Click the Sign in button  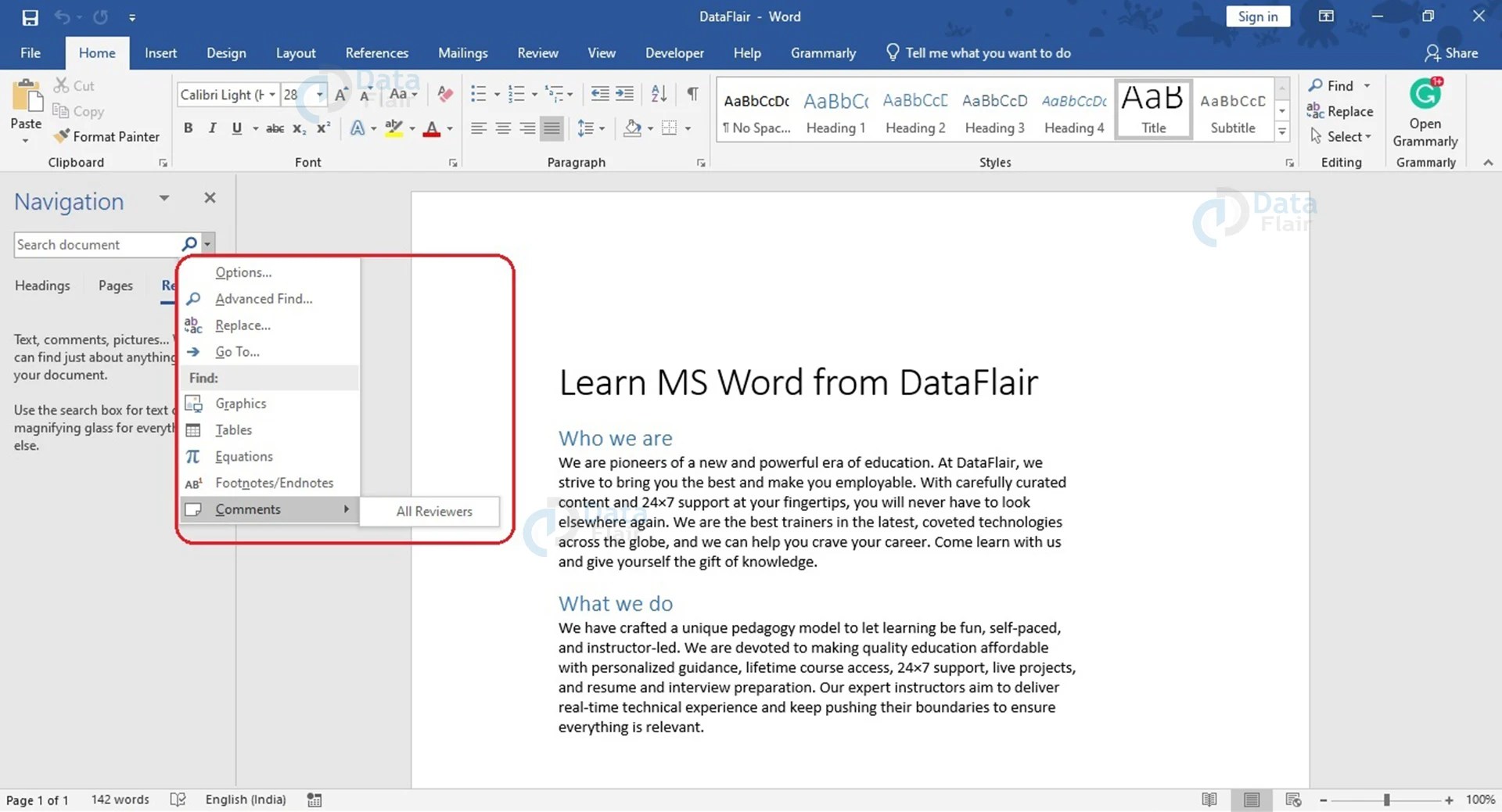[1257, 16]
